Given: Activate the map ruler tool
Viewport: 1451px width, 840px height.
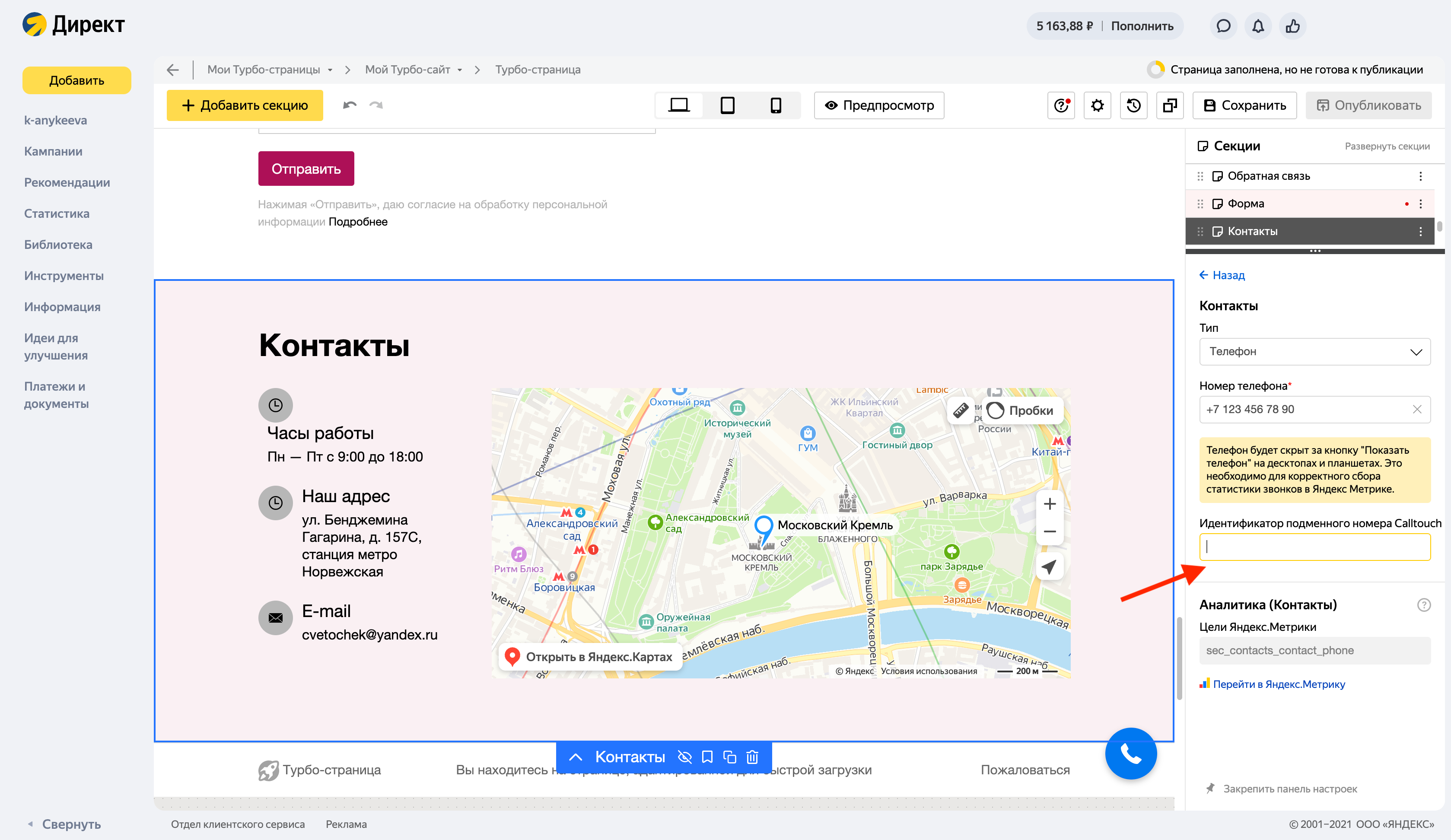Looking at the screenshot, I should (x=961, y=410).
